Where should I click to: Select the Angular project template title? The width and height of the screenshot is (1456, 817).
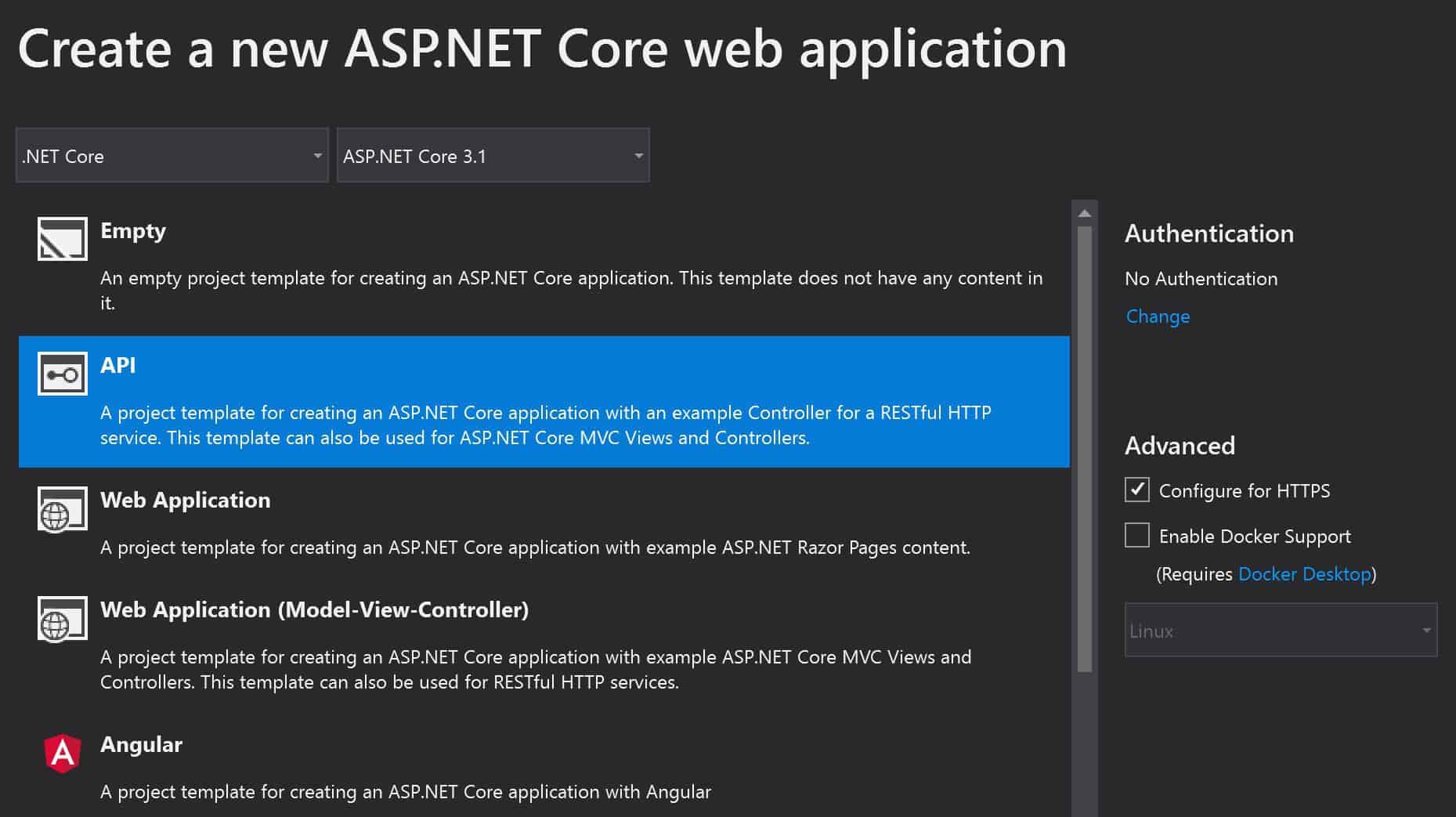coord(142,745)
